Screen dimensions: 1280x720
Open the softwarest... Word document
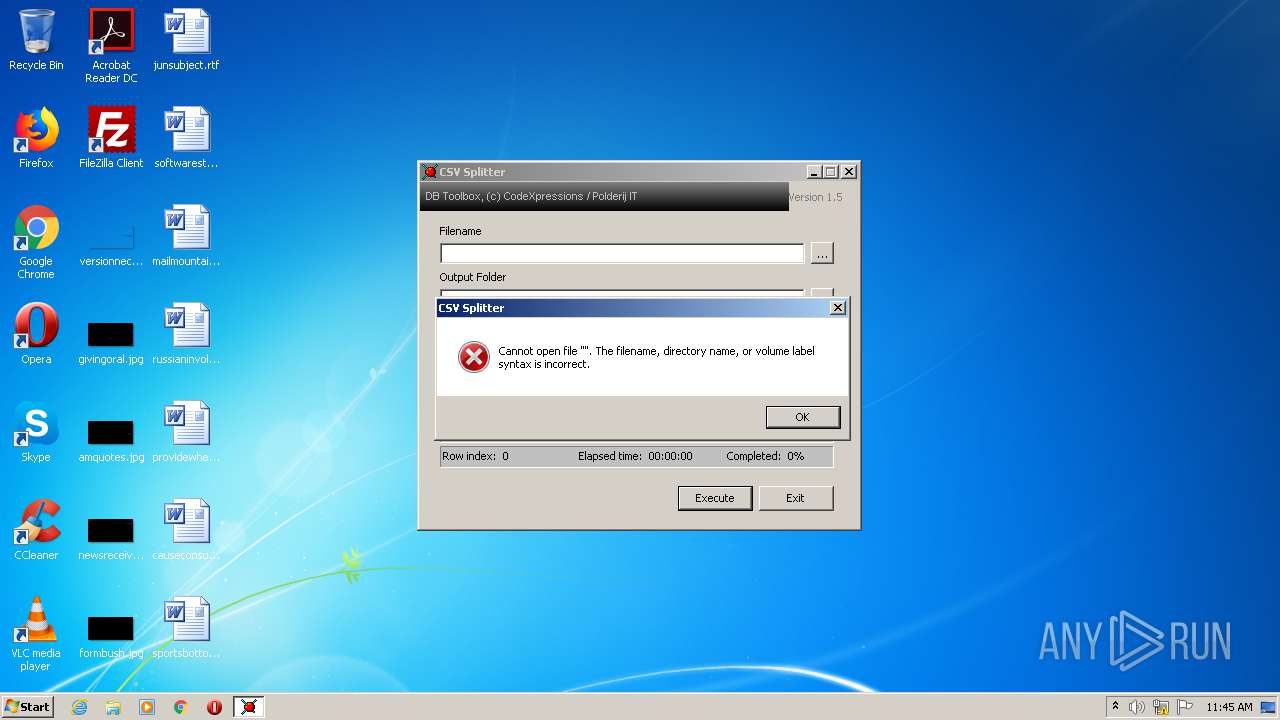click(186, 138)
